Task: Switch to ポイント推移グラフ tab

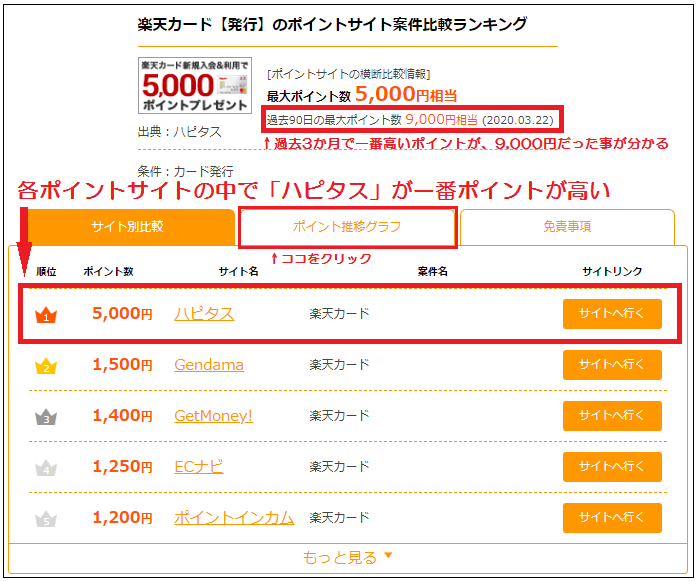Action: tap(347, 227)
